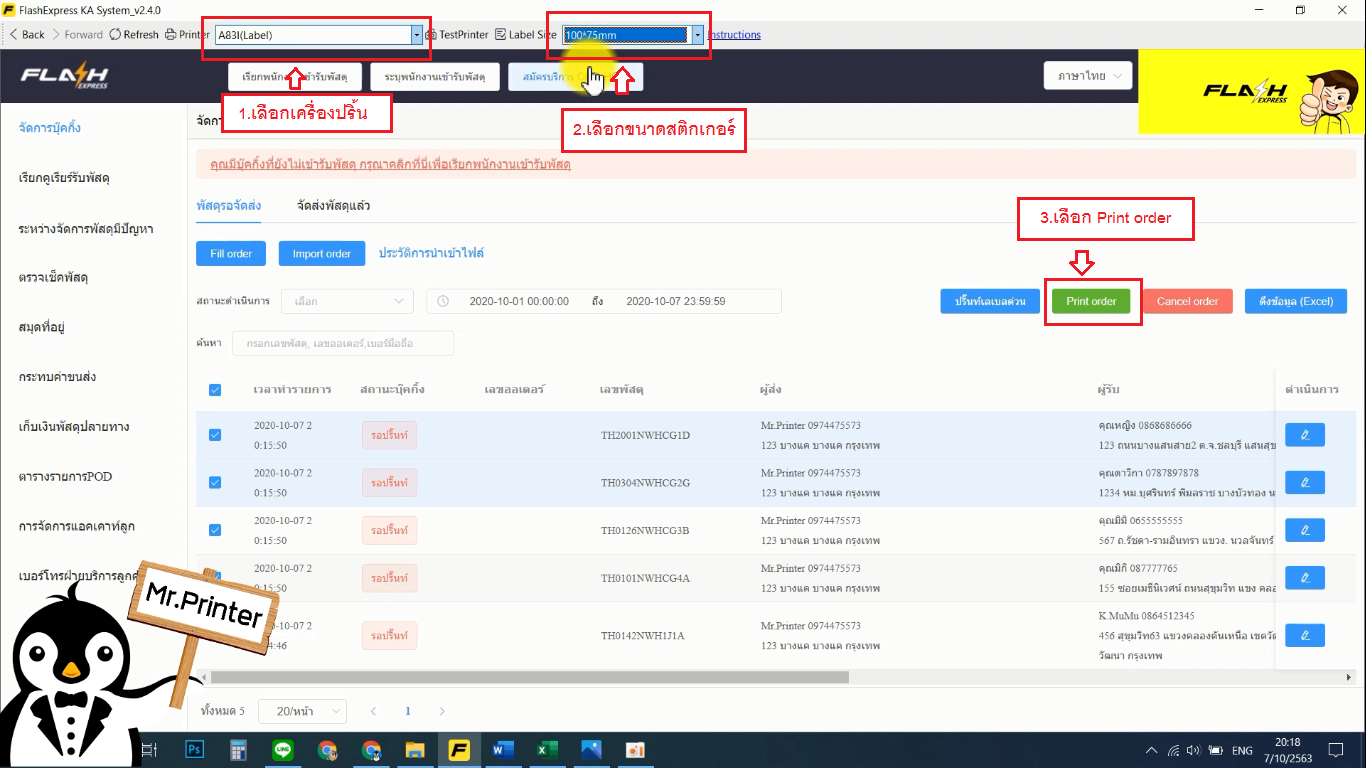Click edit icon for parcel TH0126NWHCG3B
Viewport: 1366px width, 768px height.
[x=1304, y=530]
